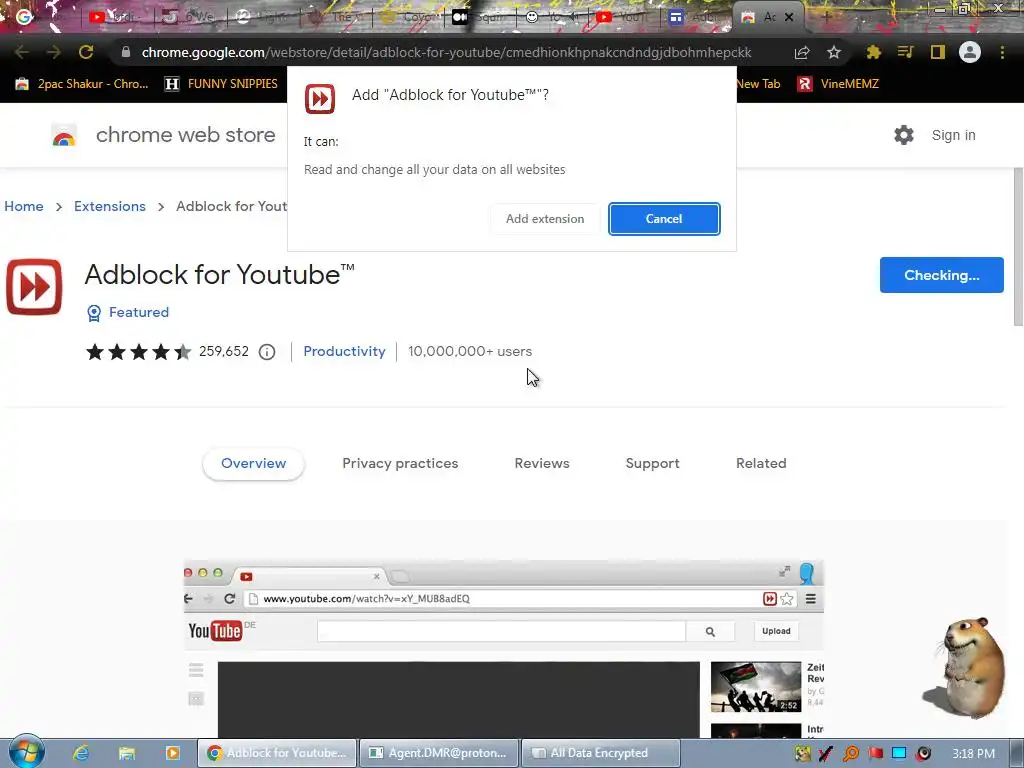
Task: Click the orange magnifier tray icon
Action: (851, 754)
